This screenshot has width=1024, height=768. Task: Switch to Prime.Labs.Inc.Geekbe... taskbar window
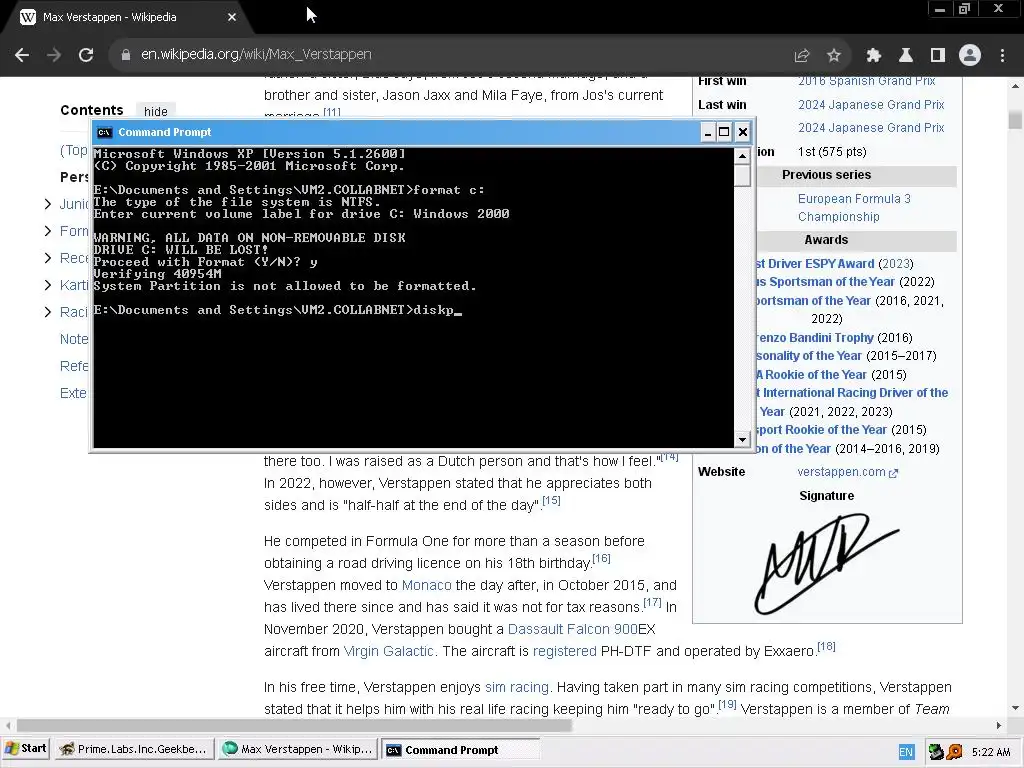coord(135,750)
